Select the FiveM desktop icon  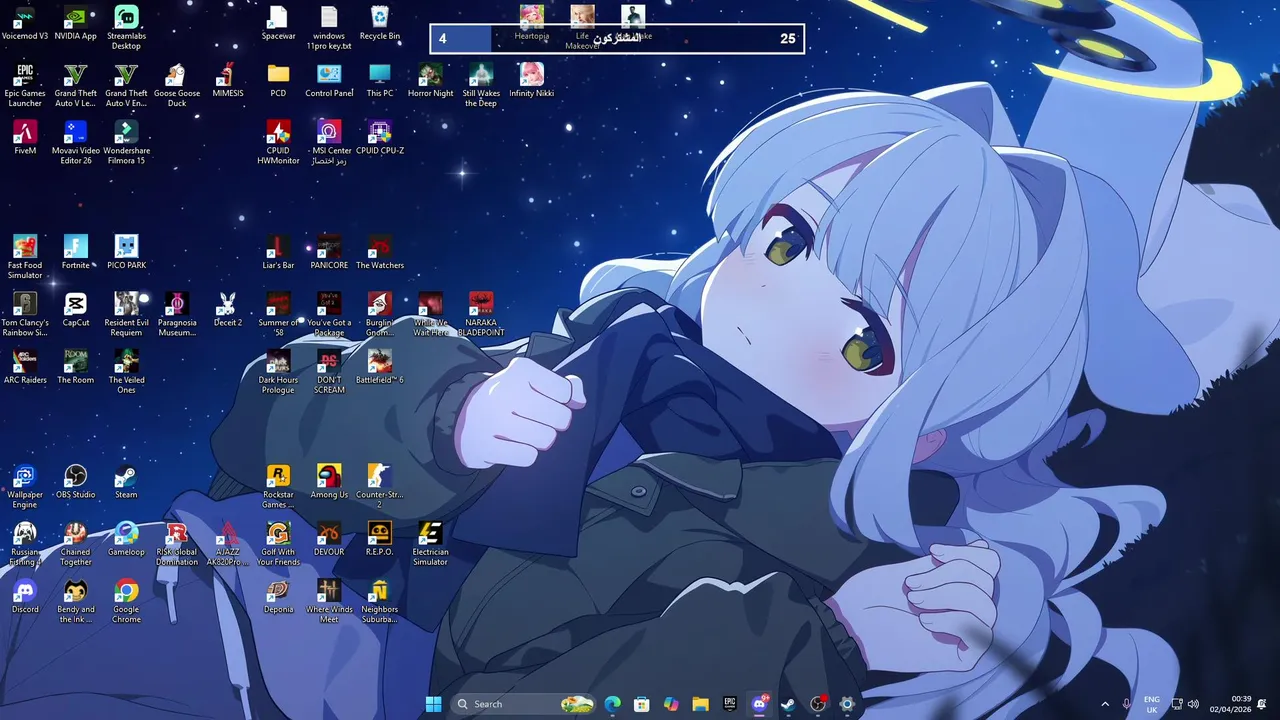click(25, 138)
